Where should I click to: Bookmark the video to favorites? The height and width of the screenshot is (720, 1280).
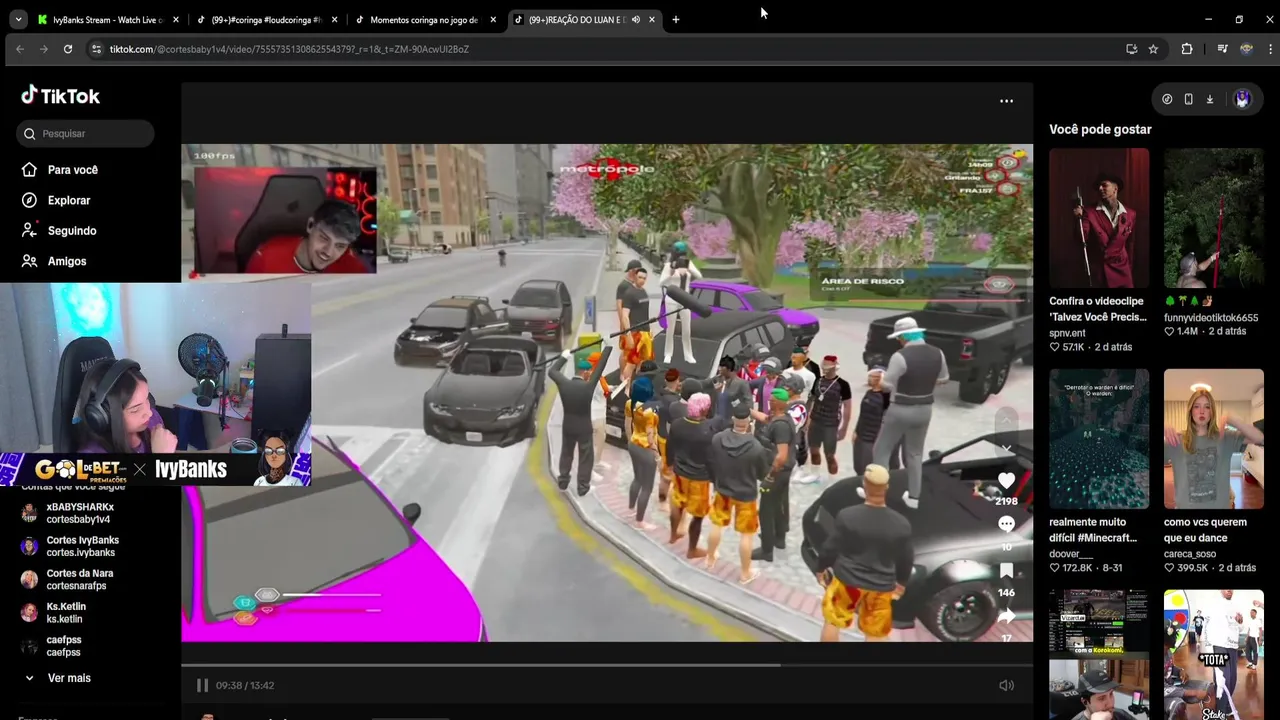[x=1006, y=570]
